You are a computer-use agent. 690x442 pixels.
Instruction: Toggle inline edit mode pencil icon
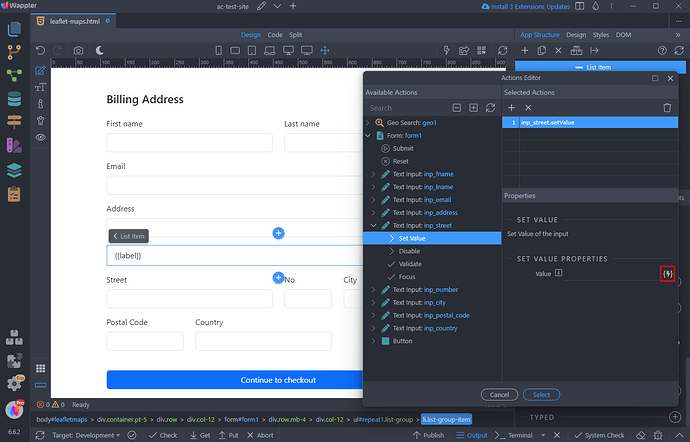[40, 70]
